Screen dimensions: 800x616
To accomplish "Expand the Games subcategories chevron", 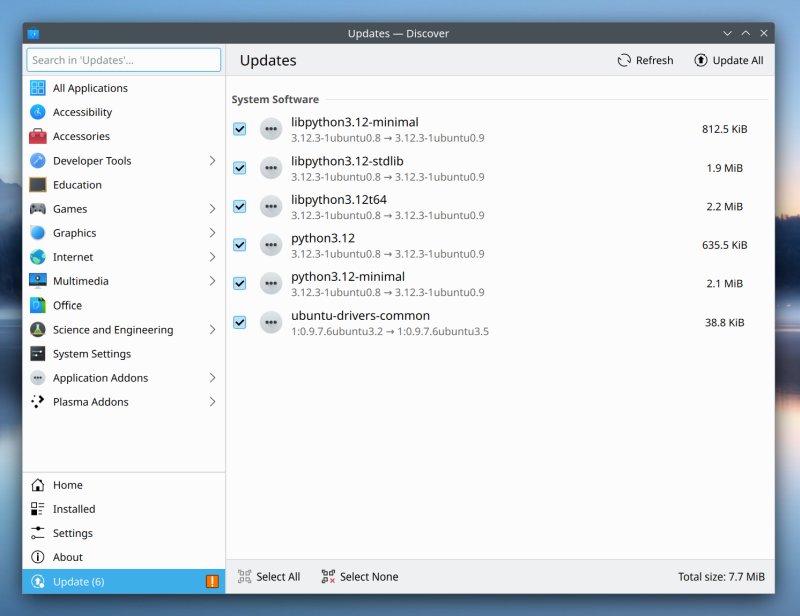I will (x=212, y=209).
